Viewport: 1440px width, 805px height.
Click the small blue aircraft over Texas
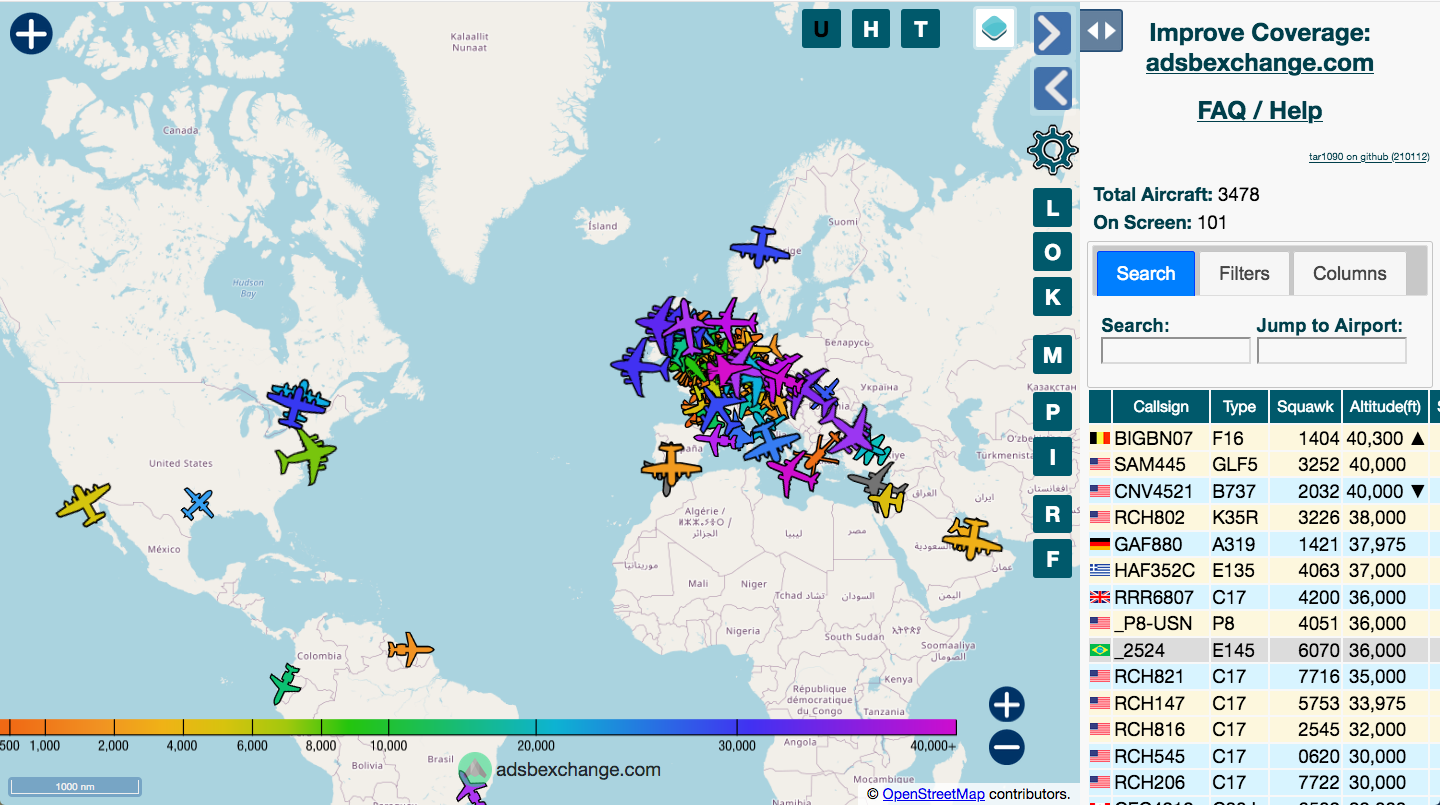pos(199,503)
